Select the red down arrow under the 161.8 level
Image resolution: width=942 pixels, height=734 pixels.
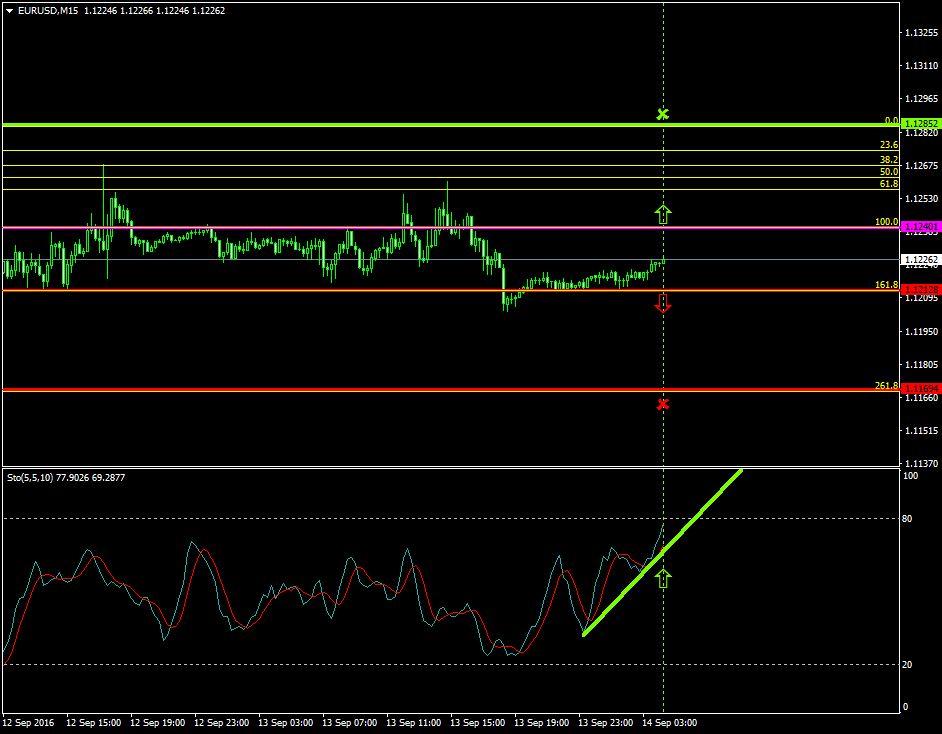662,303
